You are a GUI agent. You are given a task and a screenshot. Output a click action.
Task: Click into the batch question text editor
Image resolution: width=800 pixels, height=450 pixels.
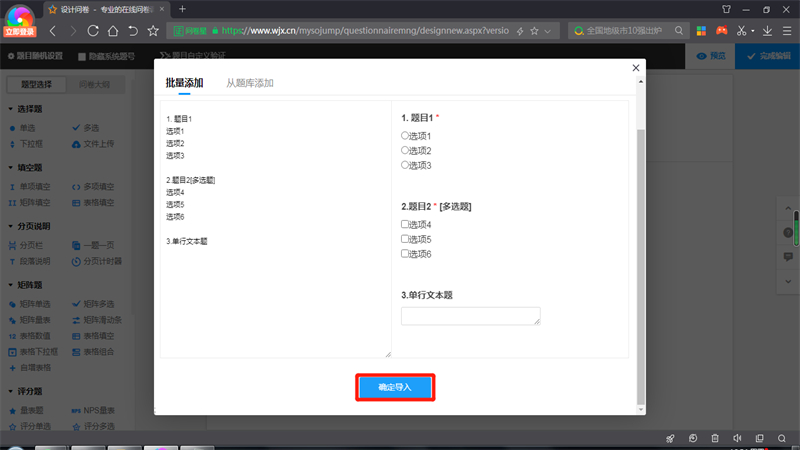point(276,229)
